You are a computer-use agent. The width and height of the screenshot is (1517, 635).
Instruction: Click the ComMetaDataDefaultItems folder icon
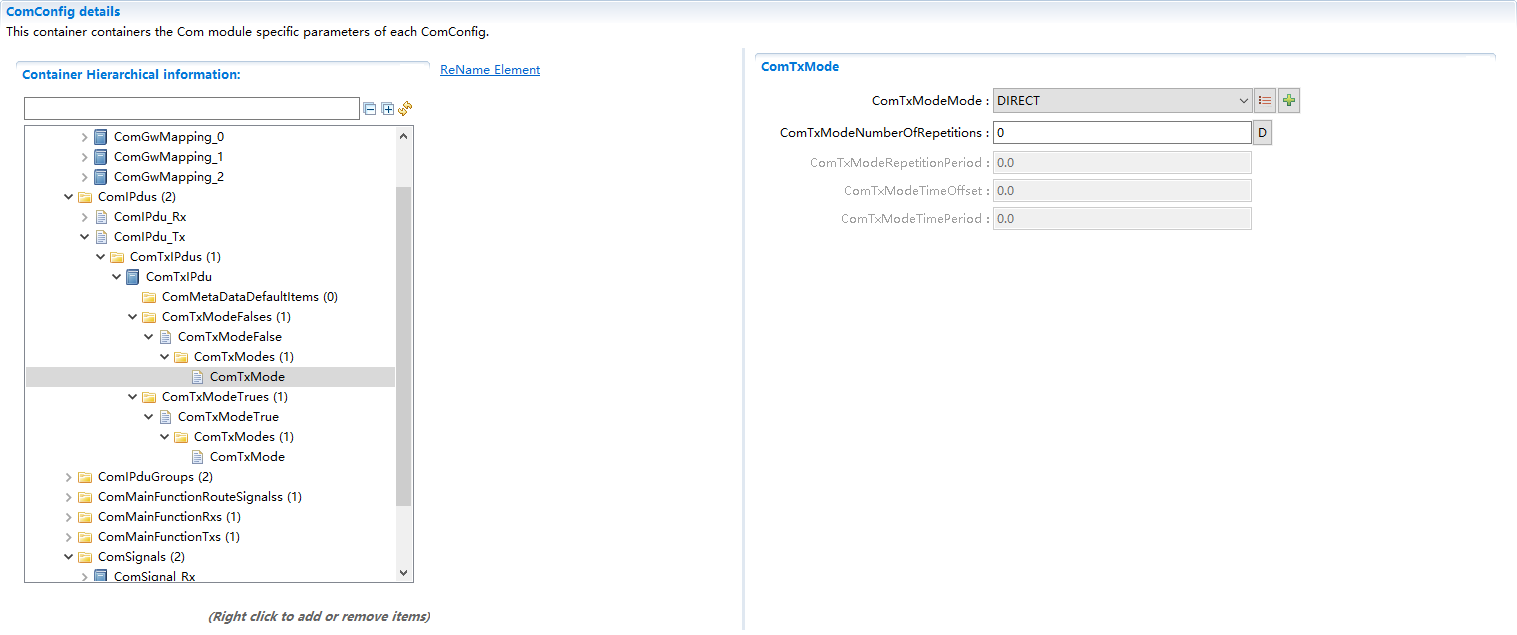point(148,297)
